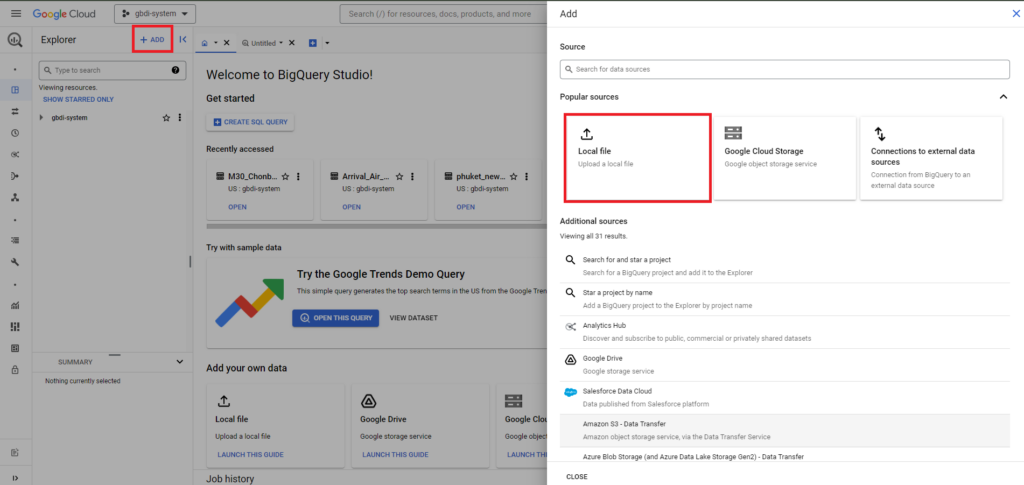Switch to the Untitled query tab

[x=263, y=43]
